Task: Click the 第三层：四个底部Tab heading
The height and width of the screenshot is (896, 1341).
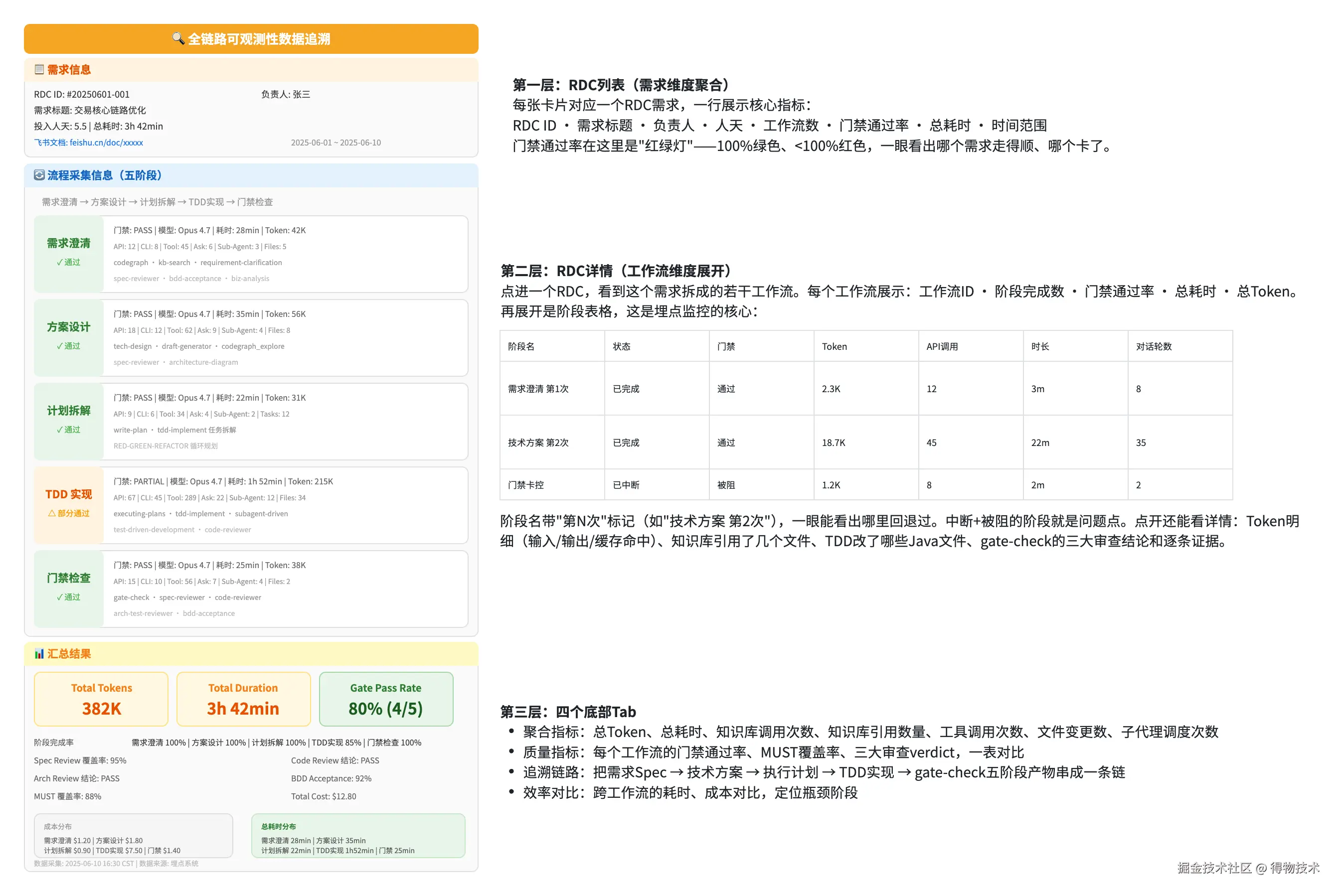Action: [x=568, y=712]
